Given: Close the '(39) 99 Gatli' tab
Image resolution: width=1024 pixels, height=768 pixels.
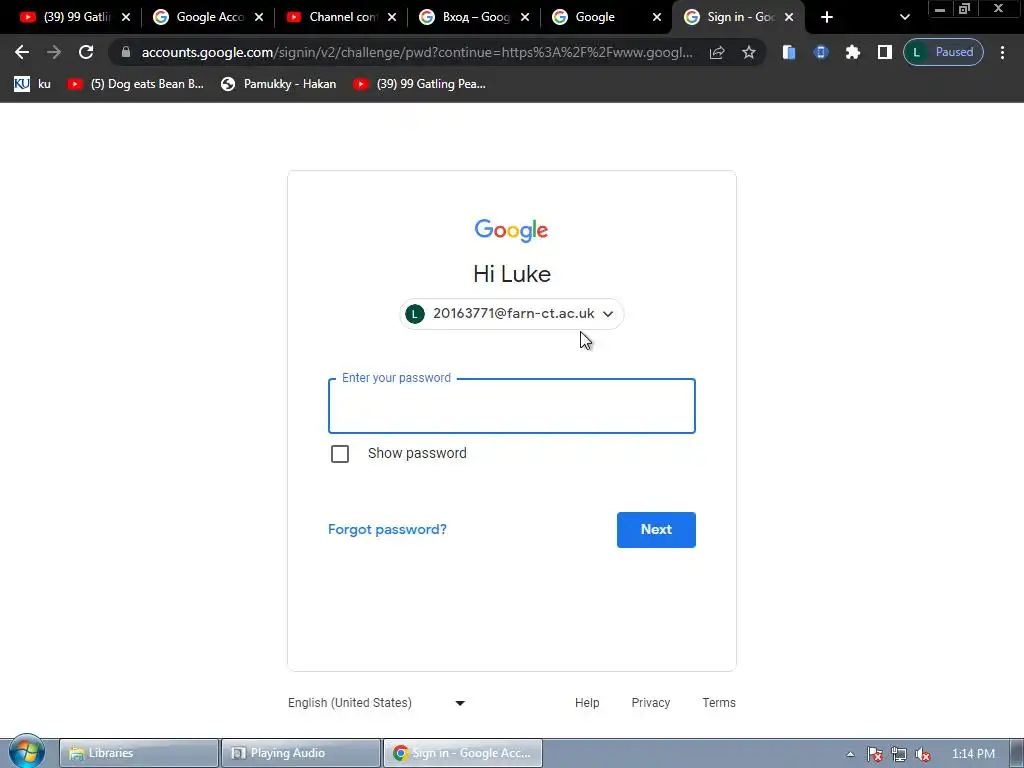Looking at the screenshot, I should click(126, 17).
